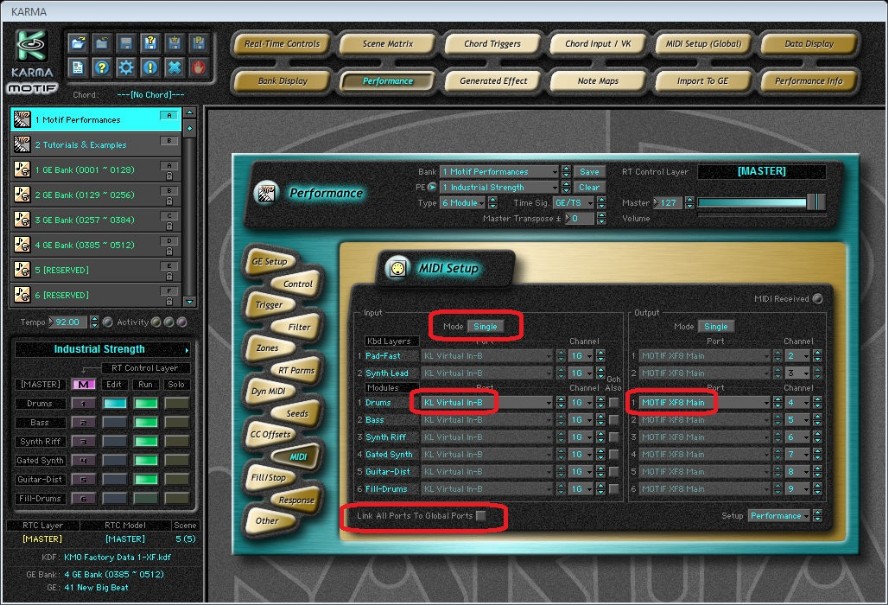Open help with the question mark icon

coord(102,67)
